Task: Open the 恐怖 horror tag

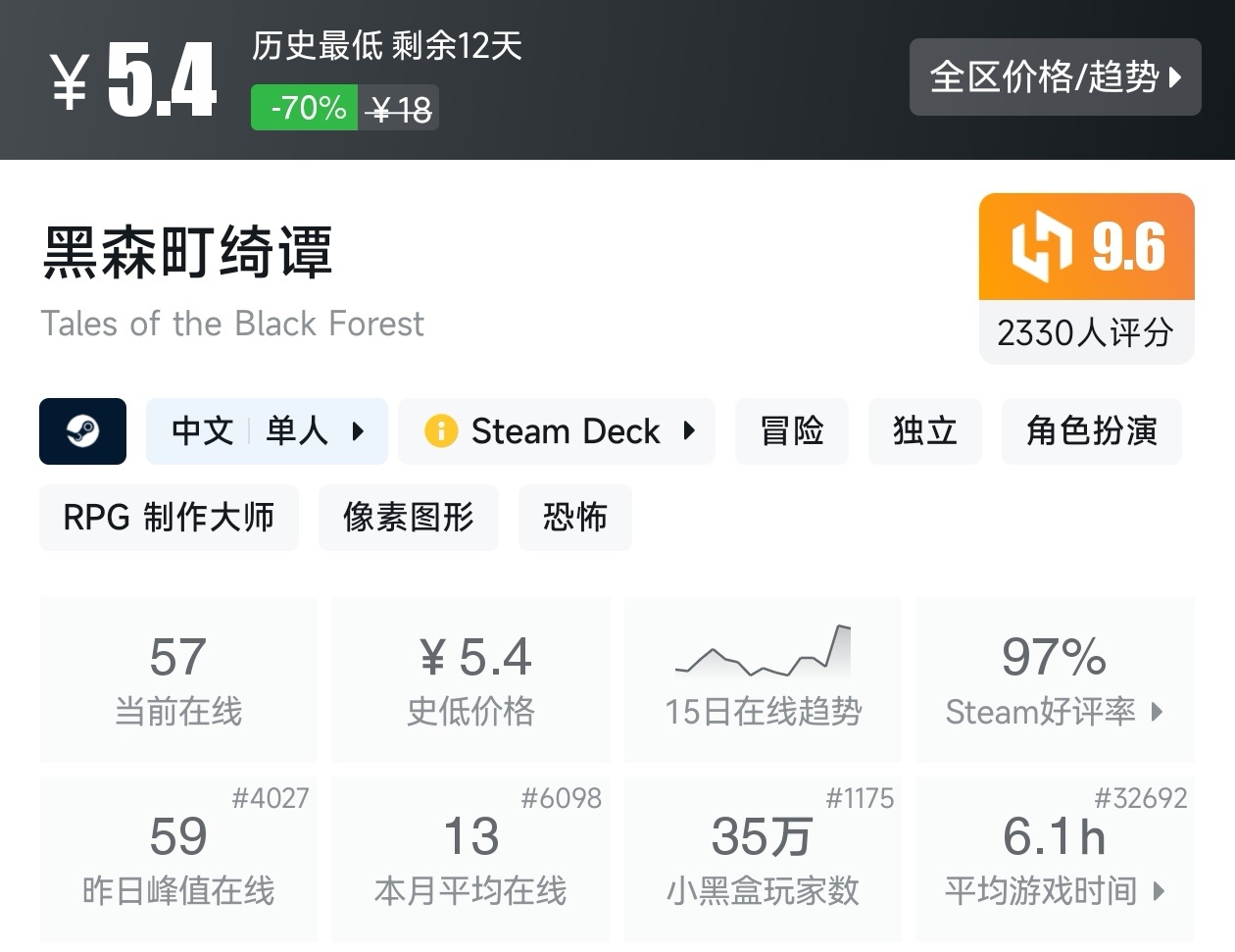Action: point(574,517)
